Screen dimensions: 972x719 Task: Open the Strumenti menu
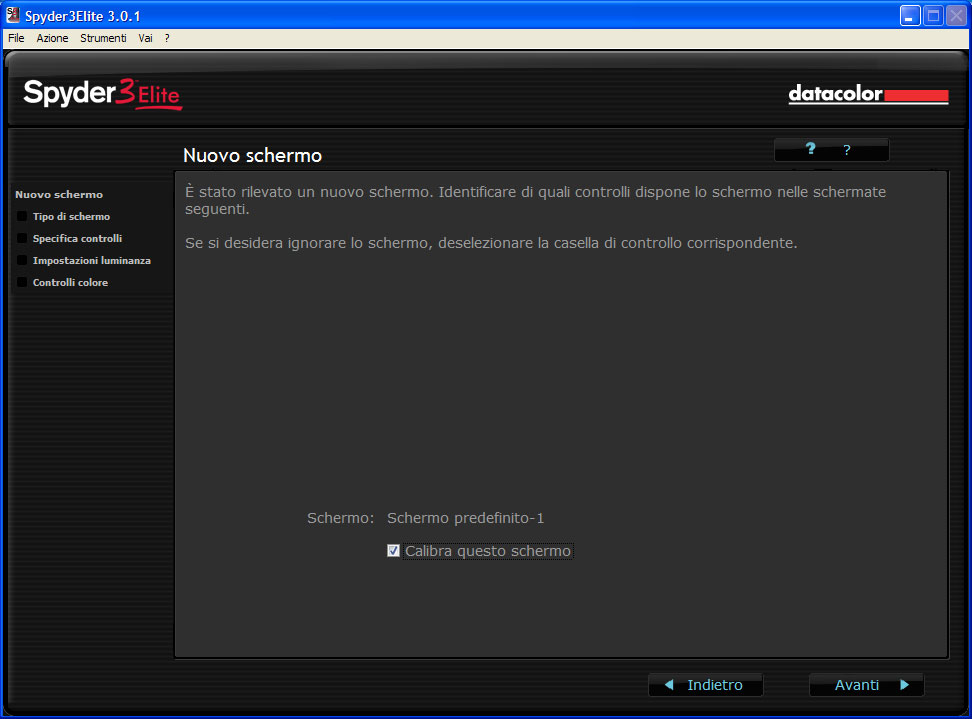[103, 38]
